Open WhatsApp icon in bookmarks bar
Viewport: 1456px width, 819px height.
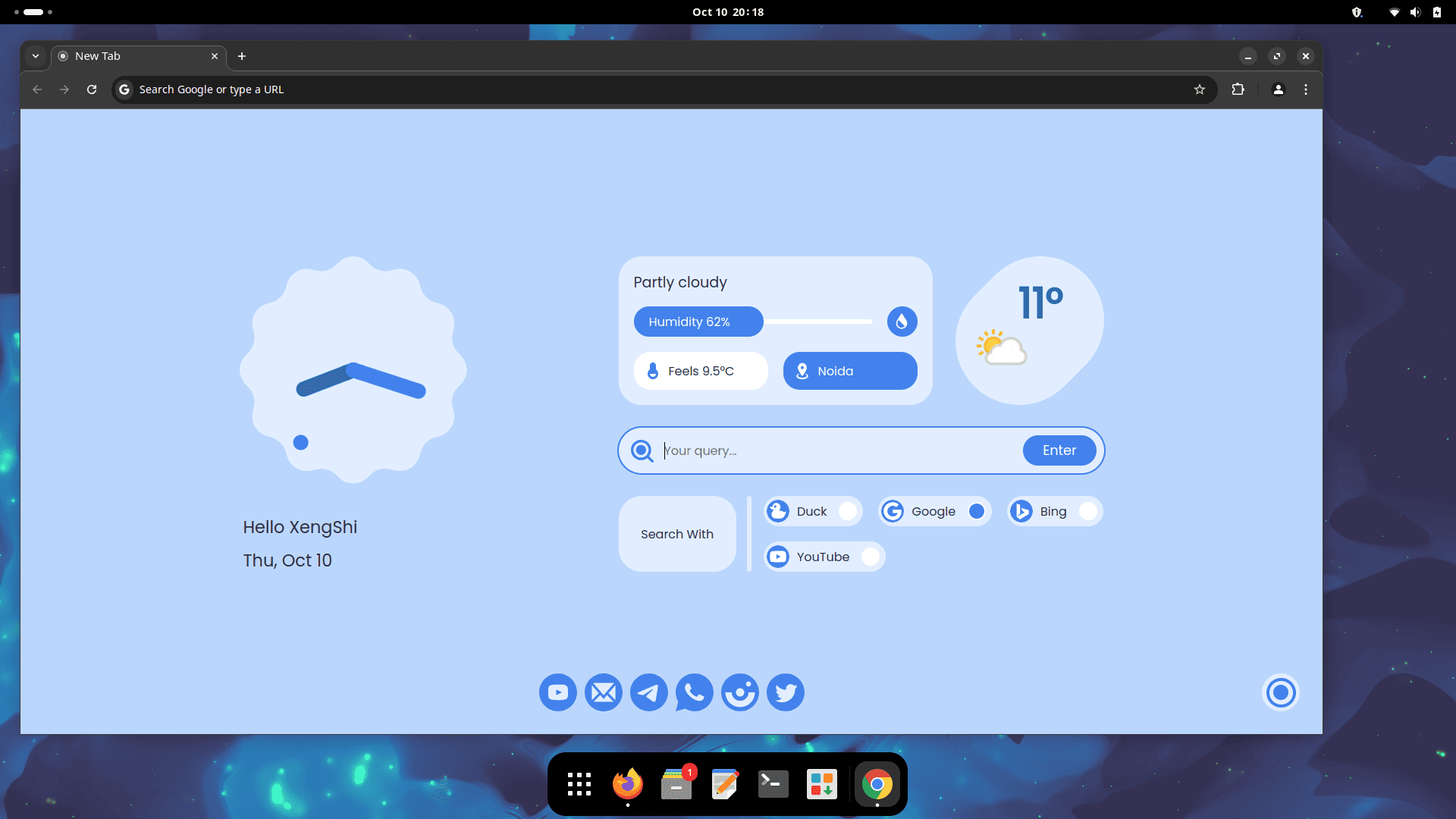point(693,692)
